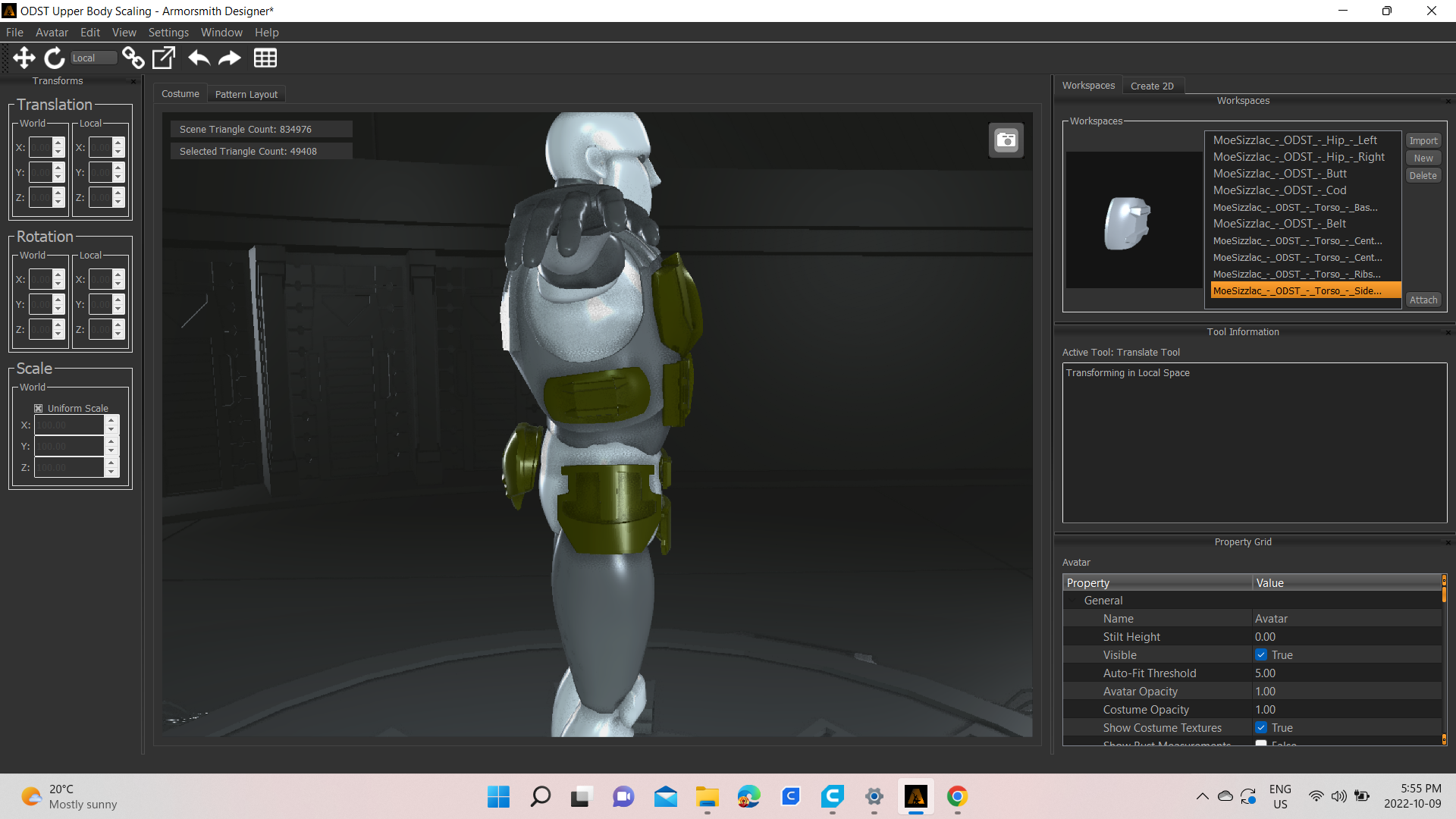Click the workspace preview thumbnail
The image size is (1456, 819).
pyautogui.click(x=1134, y=220)
